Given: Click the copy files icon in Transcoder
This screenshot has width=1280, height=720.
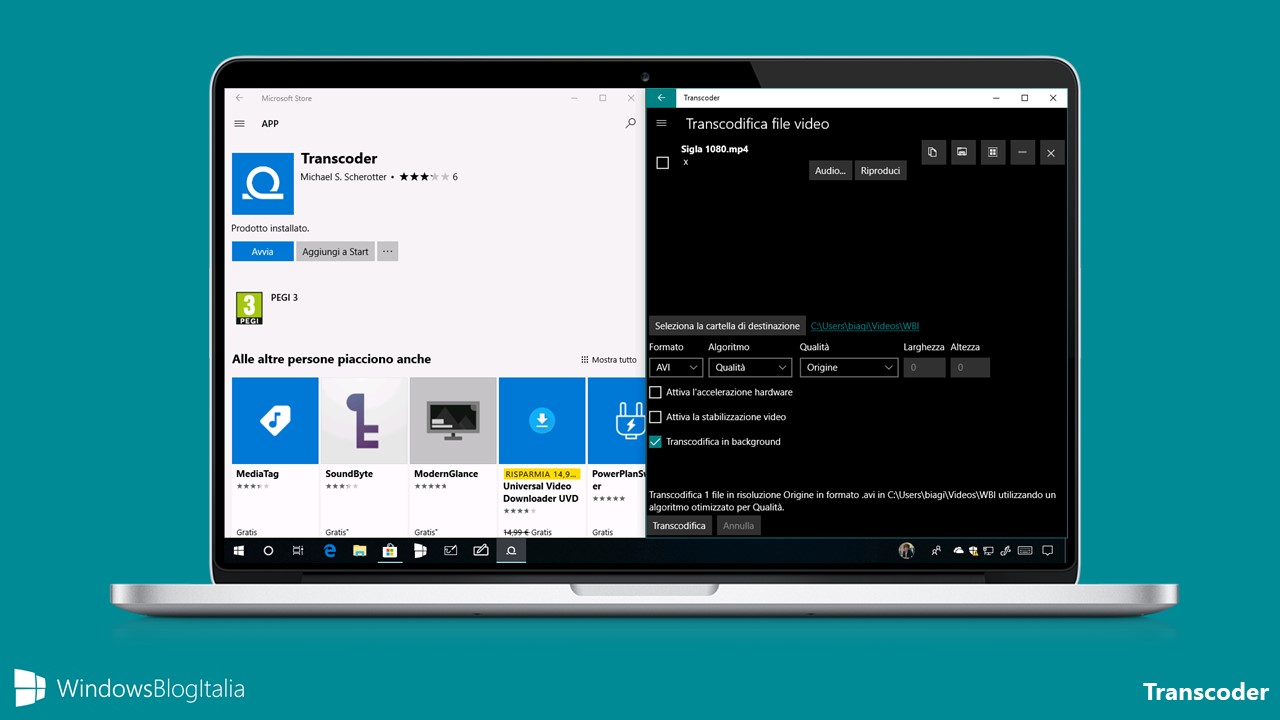Looking at the screenshot, I should pos(933,152).
